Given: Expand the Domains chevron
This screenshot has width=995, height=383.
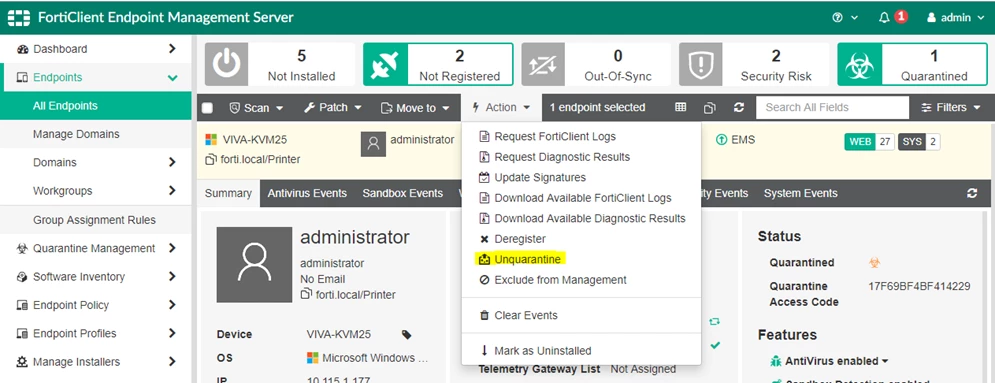Looking at the screenshot, I should [172, 162].
